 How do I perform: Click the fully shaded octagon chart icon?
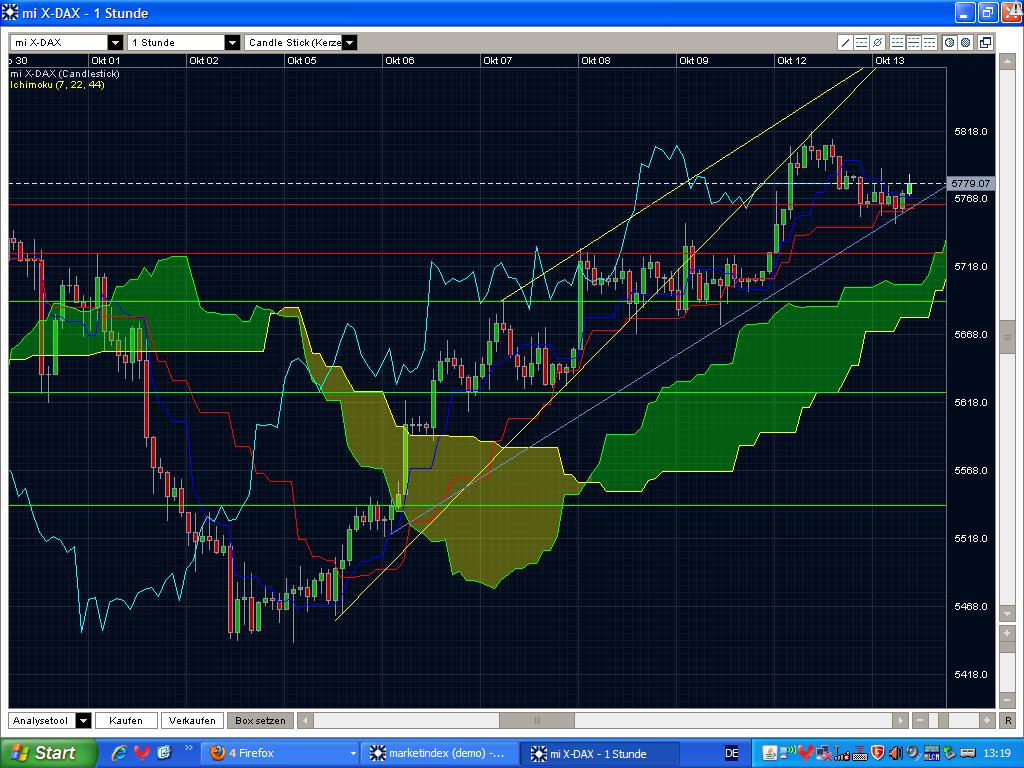966,42
